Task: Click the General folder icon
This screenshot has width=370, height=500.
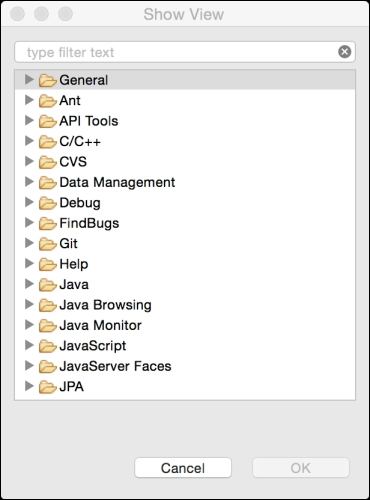Action: 47,80
